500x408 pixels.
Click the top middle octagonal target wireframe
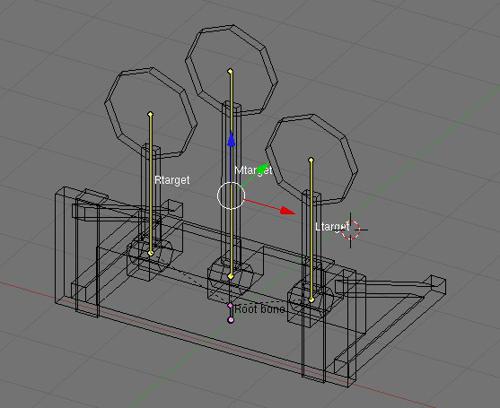click(x=232, y=69)
